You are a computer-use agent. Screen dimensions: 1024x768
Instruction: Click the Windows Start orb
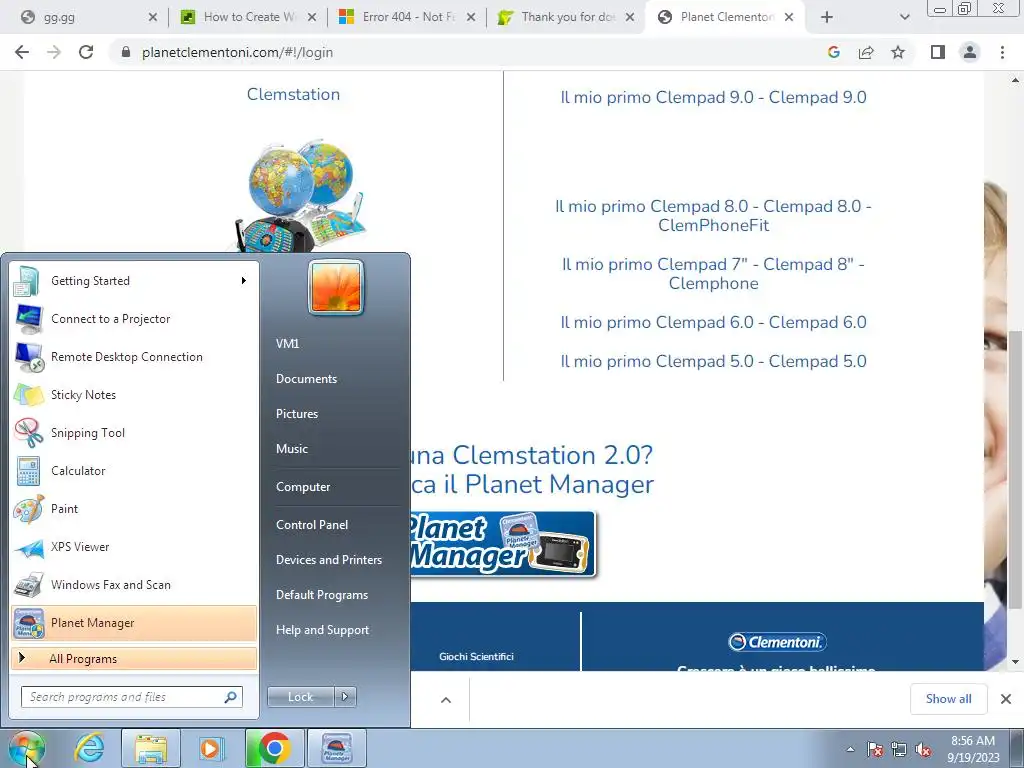click(x=27, y=748)
